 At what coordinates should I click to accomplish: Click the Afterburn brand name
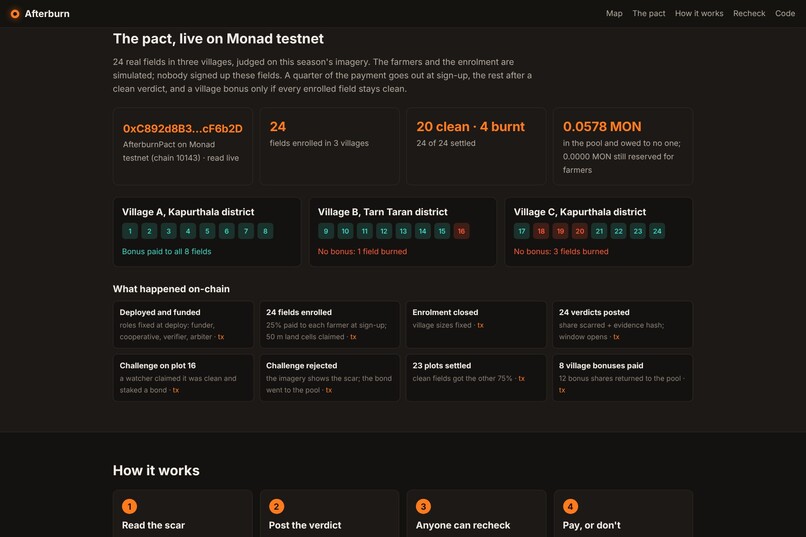(47, 14)
